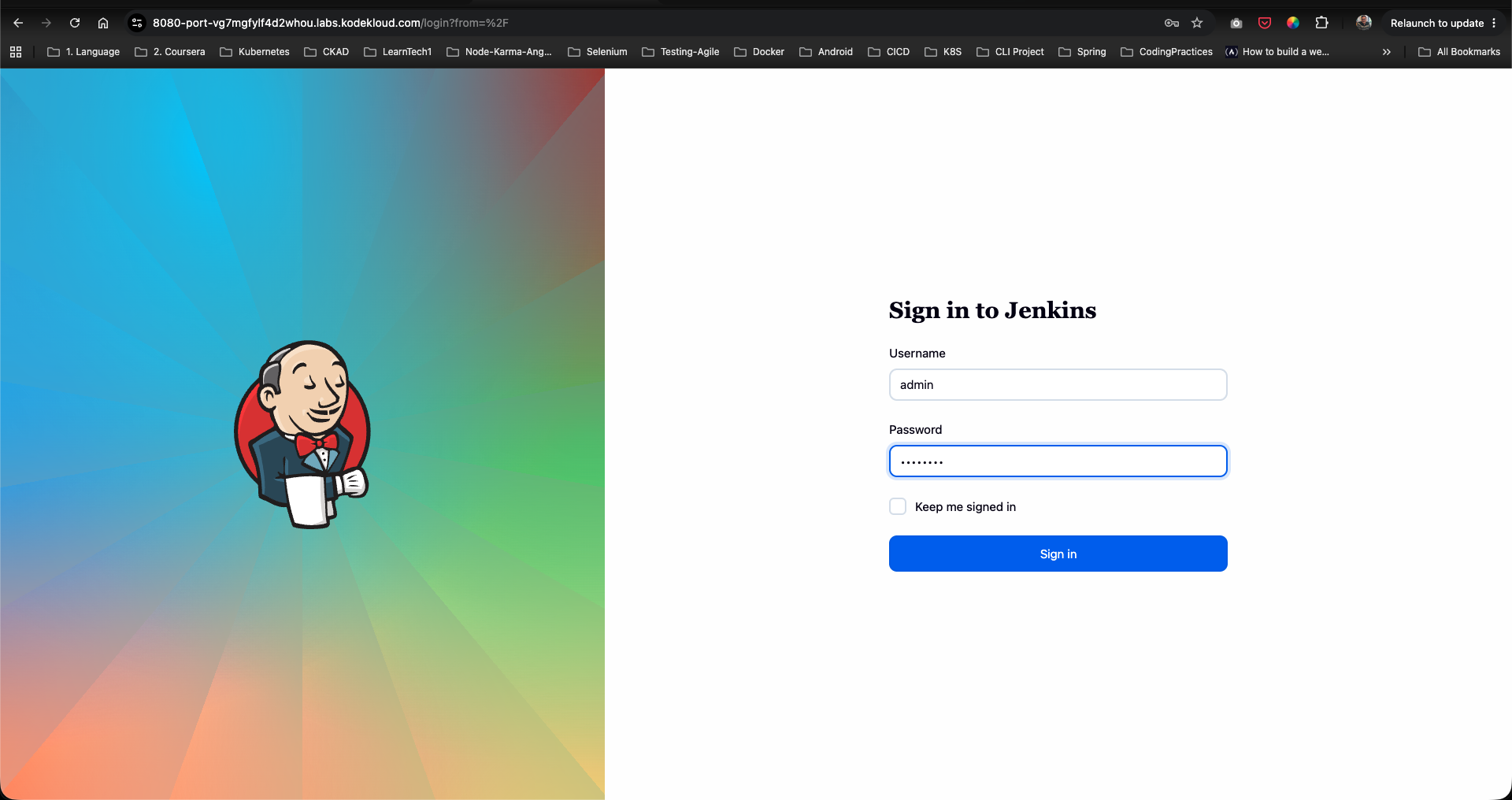The height and width of the screenshot is (800, 1512).
Task: Open the How to build a we... bookmark
Action: pyautogui.click(x=1277, y=52)
